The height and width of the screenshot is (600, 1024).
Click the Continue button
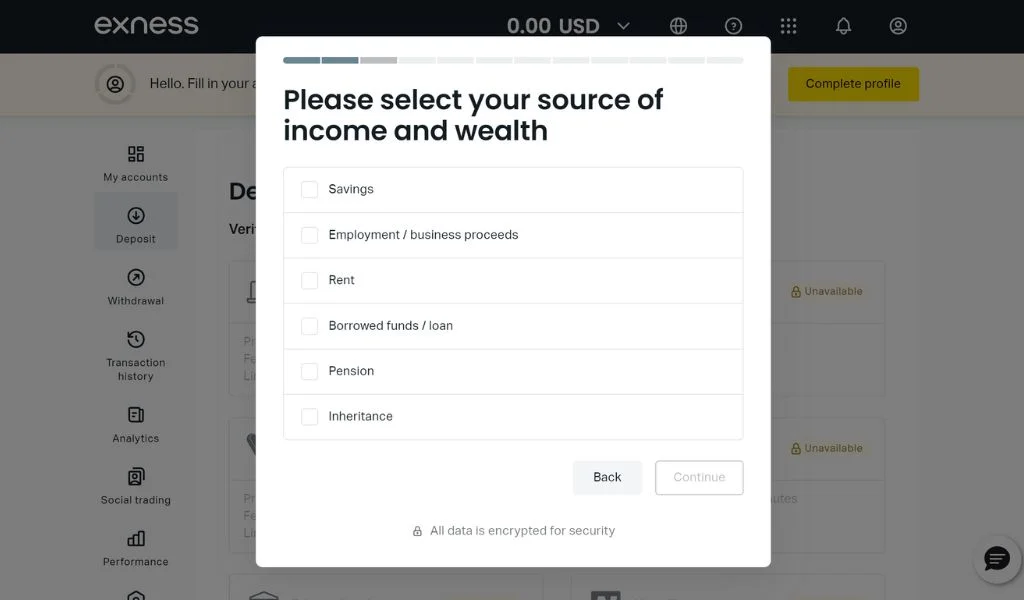[699, 477]
